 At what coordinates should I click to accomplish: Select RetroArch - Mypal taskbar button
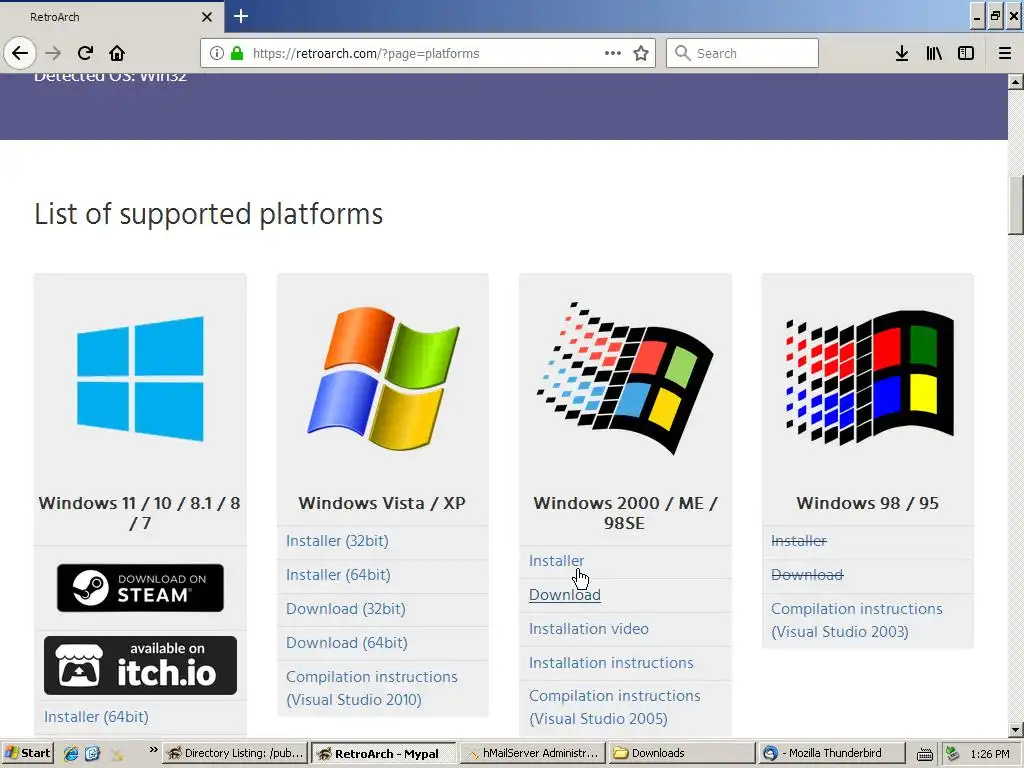click(x=383, y=753)
